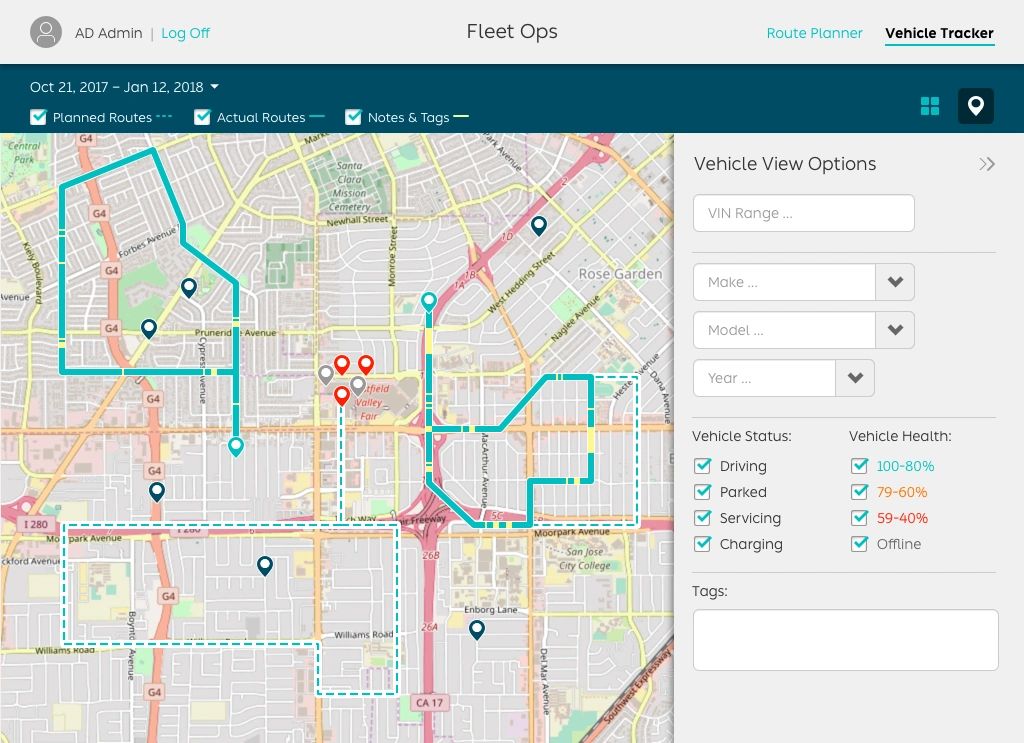
Task: Uncheck the Planned Routes checkbox
Action: coord(39,117)
